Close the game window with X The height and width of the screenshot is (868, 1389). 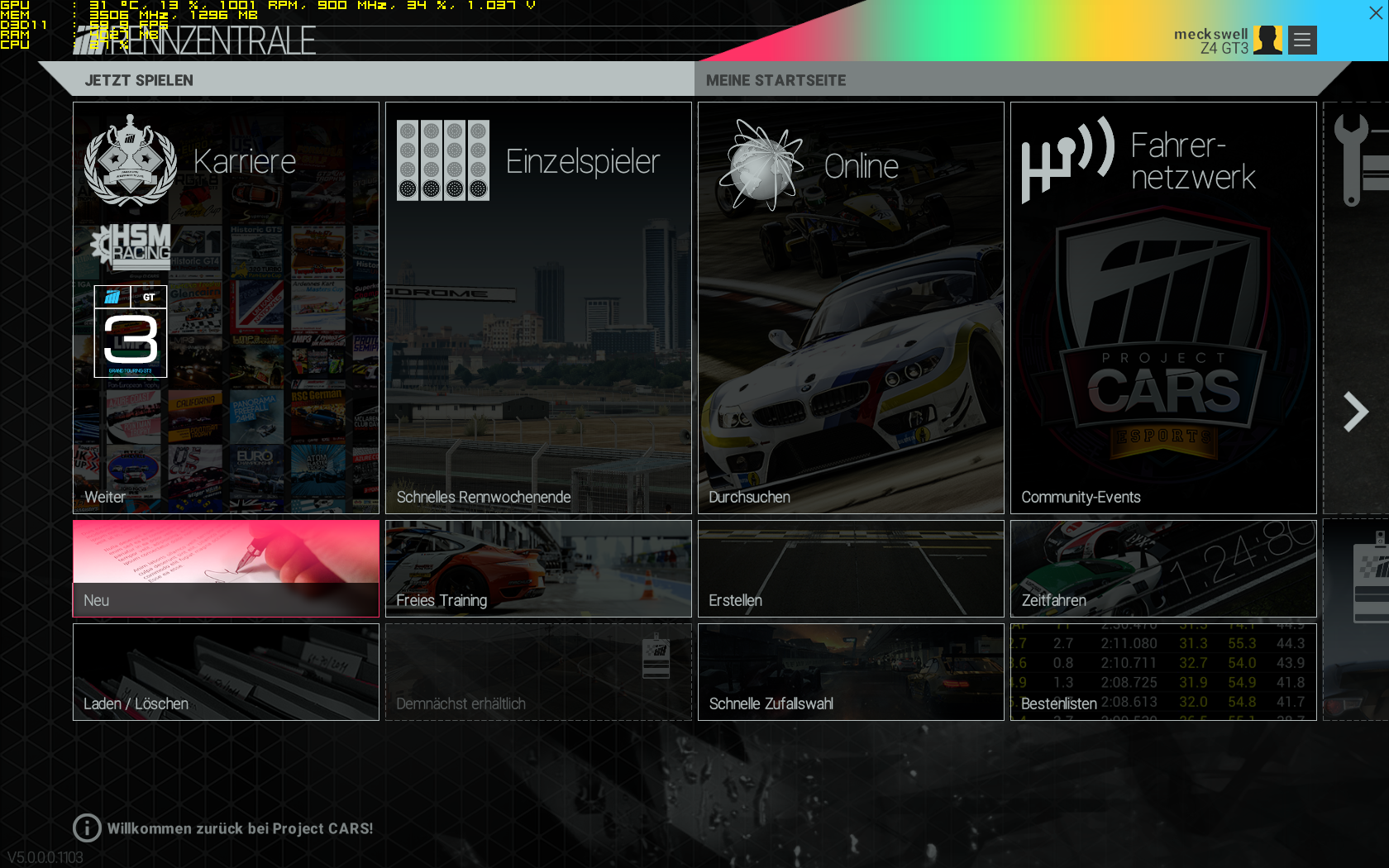(1376, 13)
